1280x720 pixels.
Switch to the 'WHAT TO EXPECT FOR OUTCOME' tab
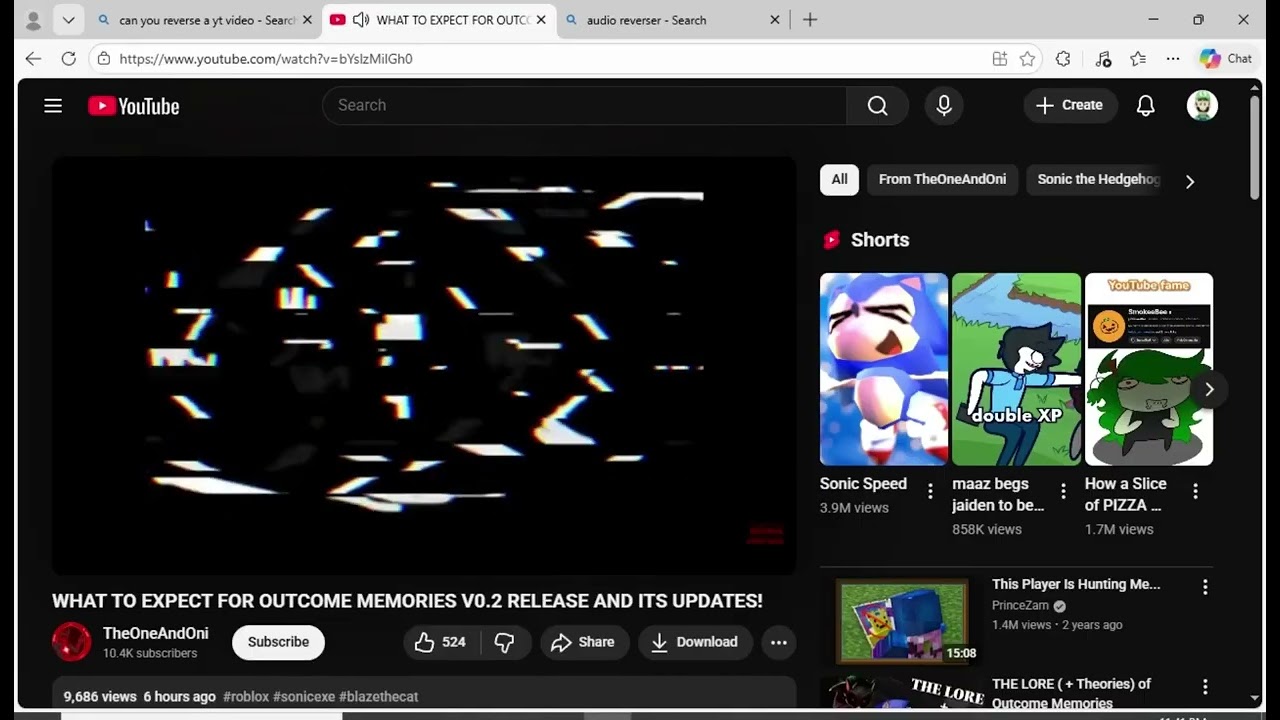click(x=440, y=20)
